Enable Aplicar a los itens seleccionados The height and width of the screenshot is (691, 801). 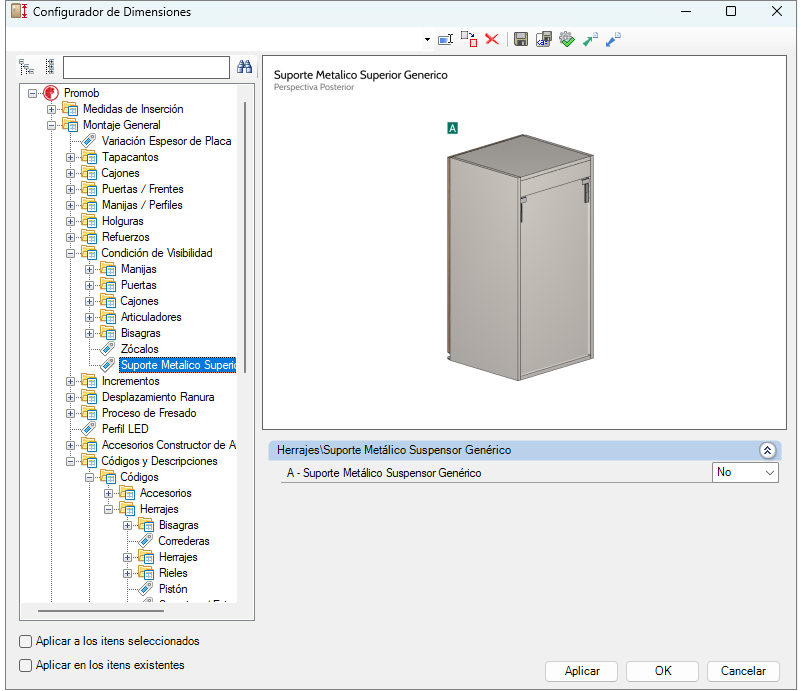(25, 641)
